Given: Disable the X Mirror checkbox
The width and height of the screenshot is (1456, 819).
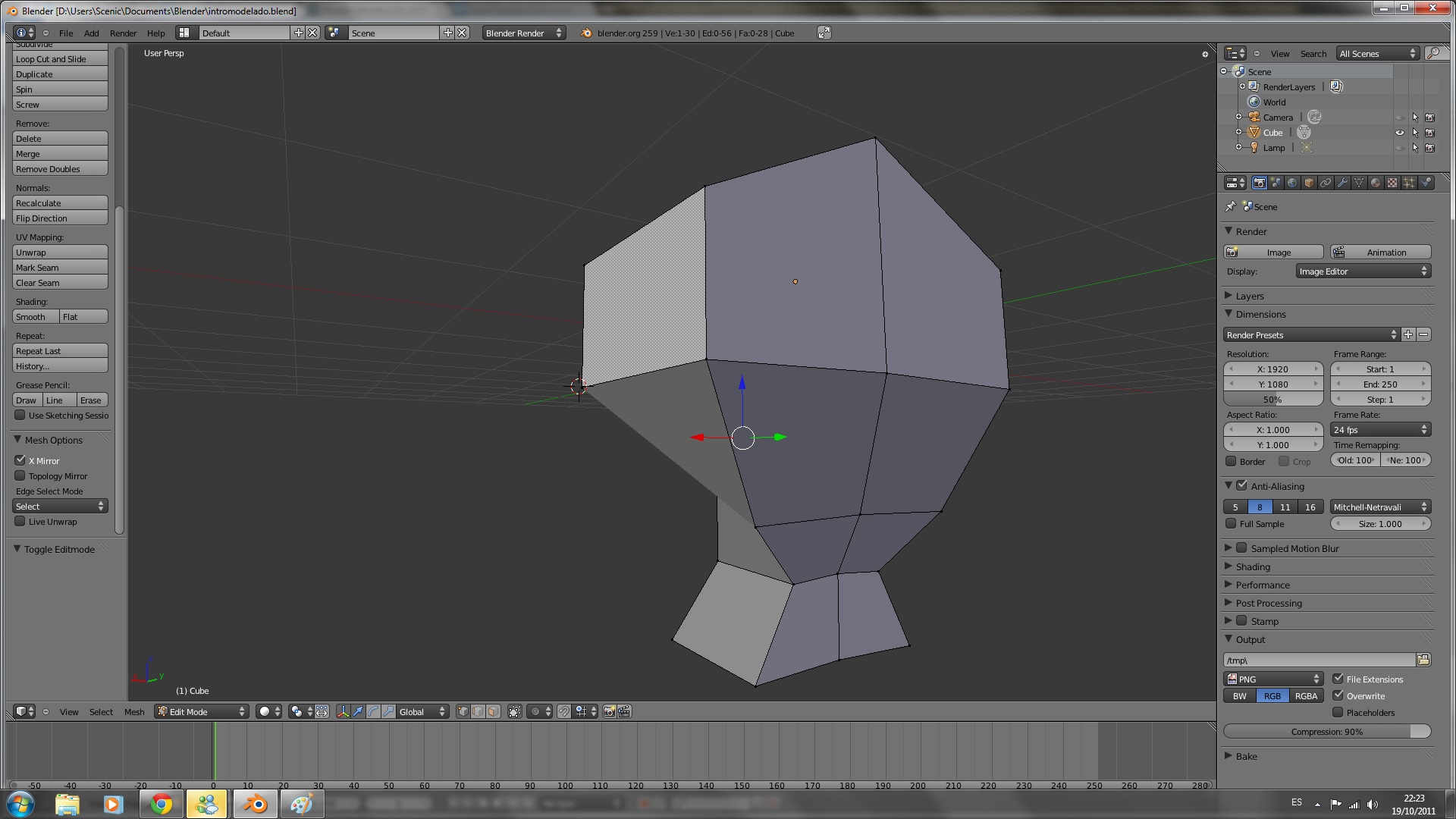Looking at the screenshot, I should (x=20, y=460).
